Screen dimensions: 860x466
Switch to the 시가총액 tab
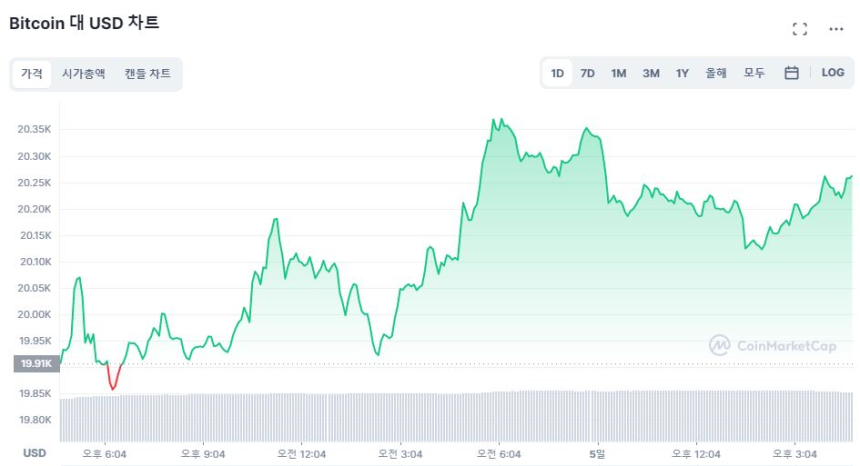coord(84,74)
